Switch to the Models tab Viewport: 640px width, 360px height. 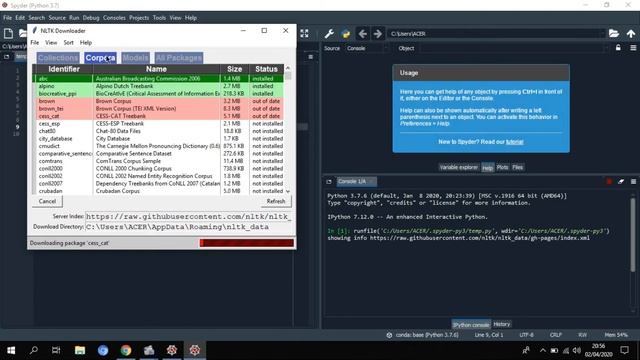135,58
